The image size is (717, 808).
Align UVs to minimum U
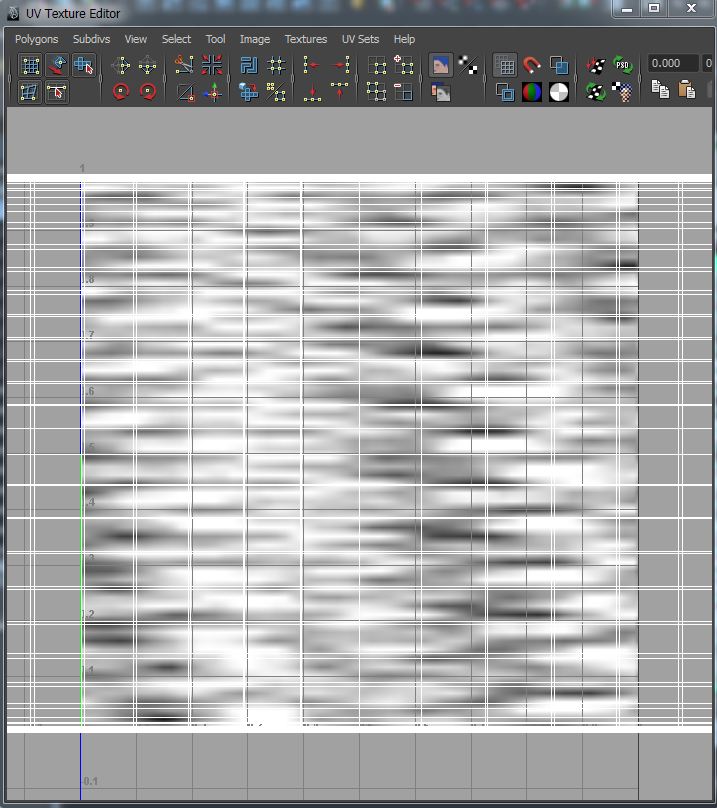point(312,65)
